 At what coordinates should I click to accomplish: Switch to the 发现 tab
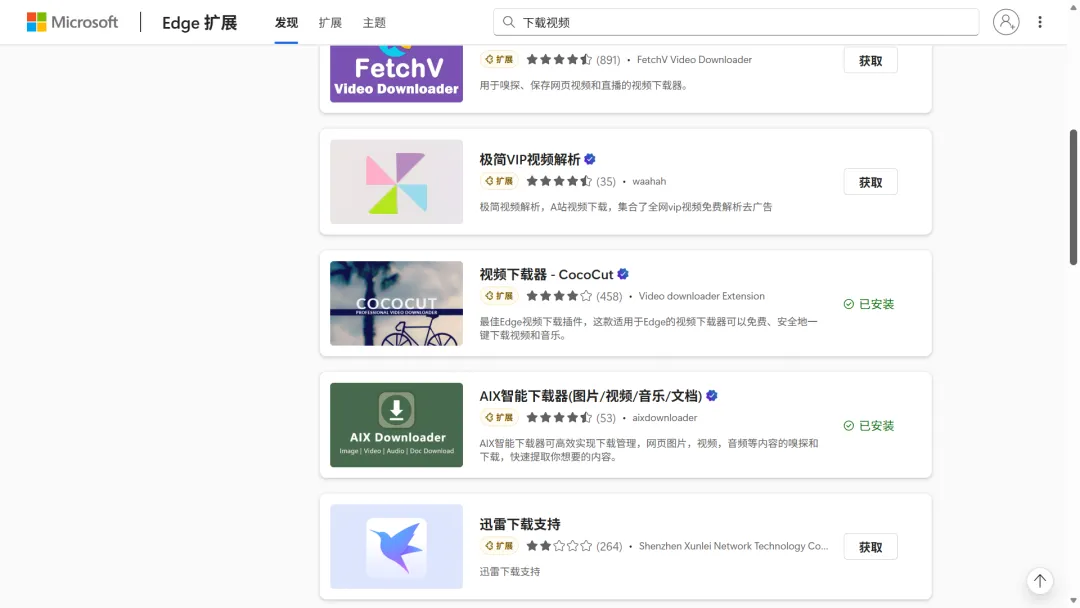click(287, 23)
